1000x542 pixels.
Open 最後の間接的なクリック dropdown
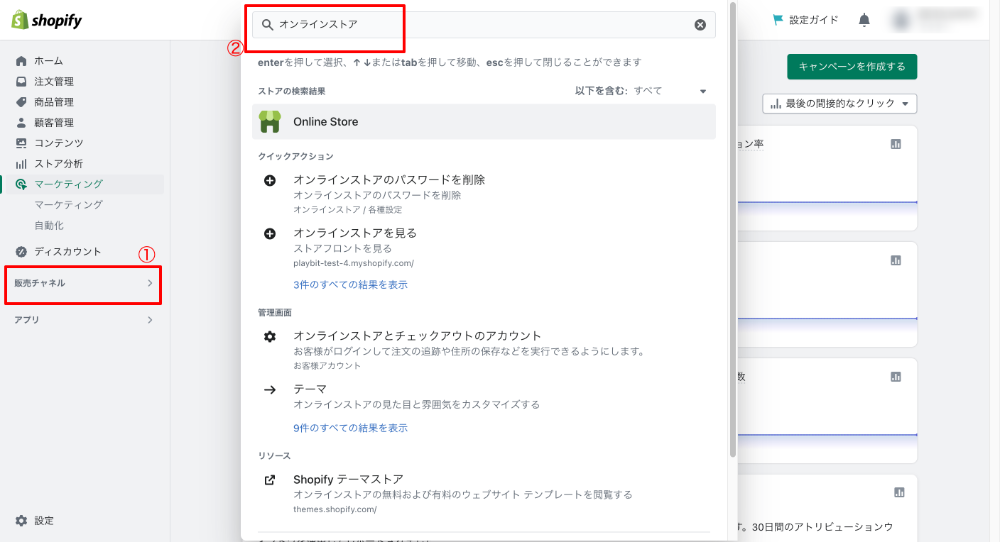(x=839, y=103)
